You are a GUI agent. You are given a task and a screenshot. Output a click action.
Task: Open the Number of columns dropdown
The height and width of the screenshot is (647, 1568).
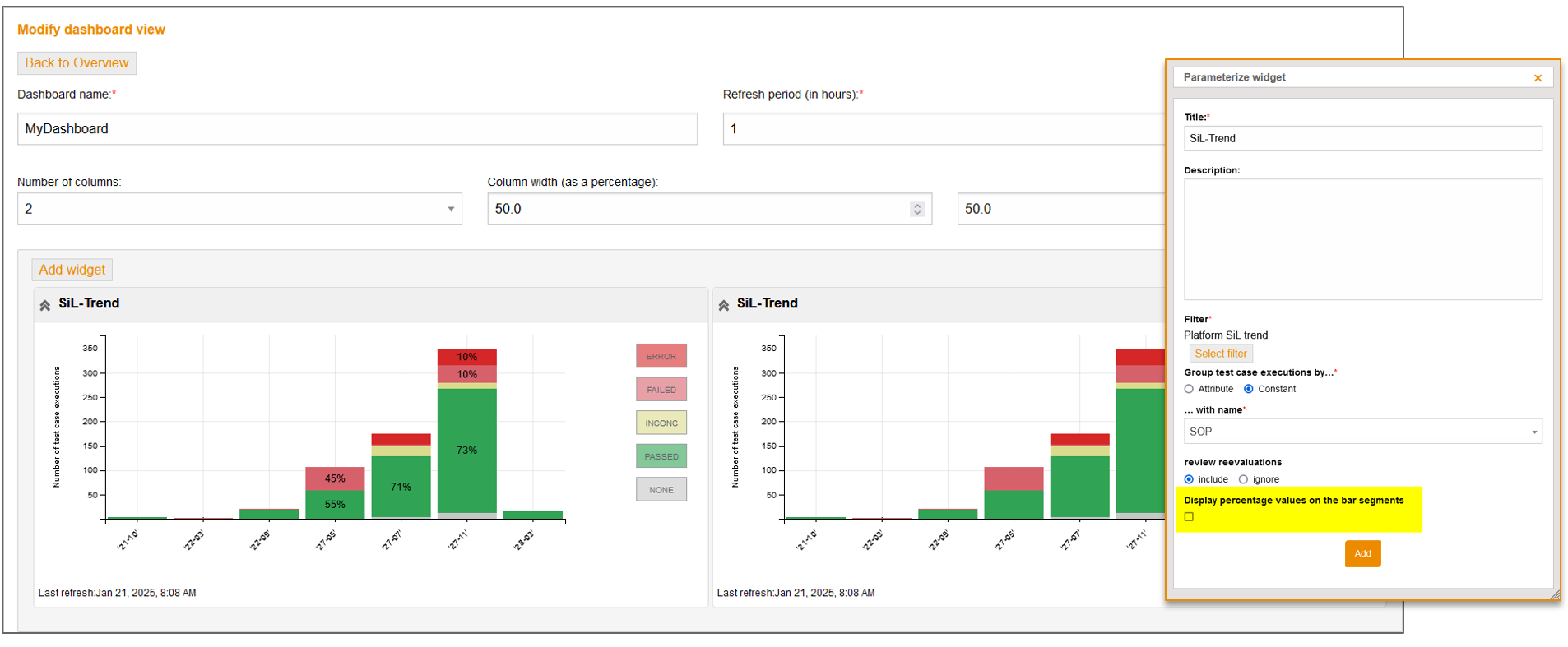coord(239,209)
